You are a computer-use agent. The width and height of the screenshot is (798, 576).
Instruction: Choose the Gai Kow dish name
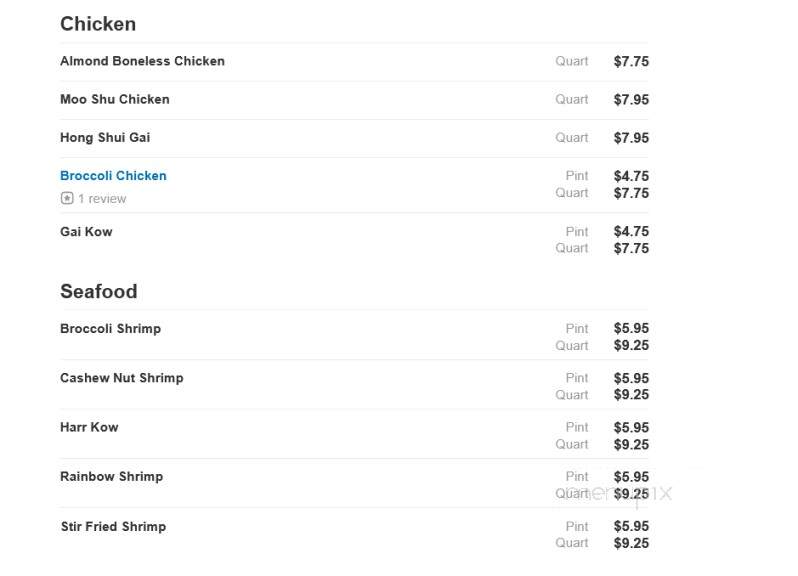pos(86,232)
